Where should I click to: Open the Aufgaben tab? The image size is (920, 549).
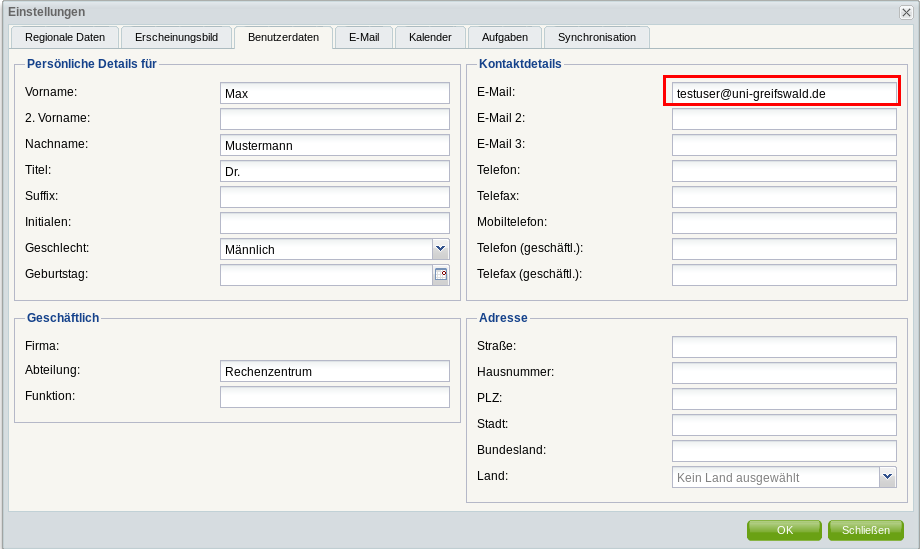tap(505, 37)
